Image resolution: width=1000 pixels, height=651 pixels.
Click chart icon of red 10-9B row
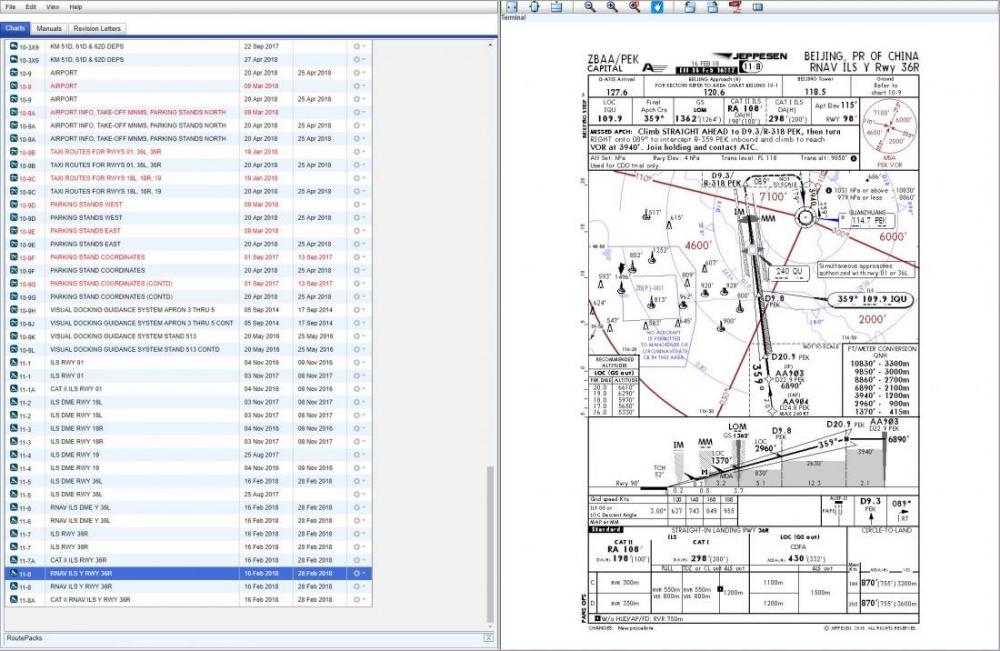point(14,152)
